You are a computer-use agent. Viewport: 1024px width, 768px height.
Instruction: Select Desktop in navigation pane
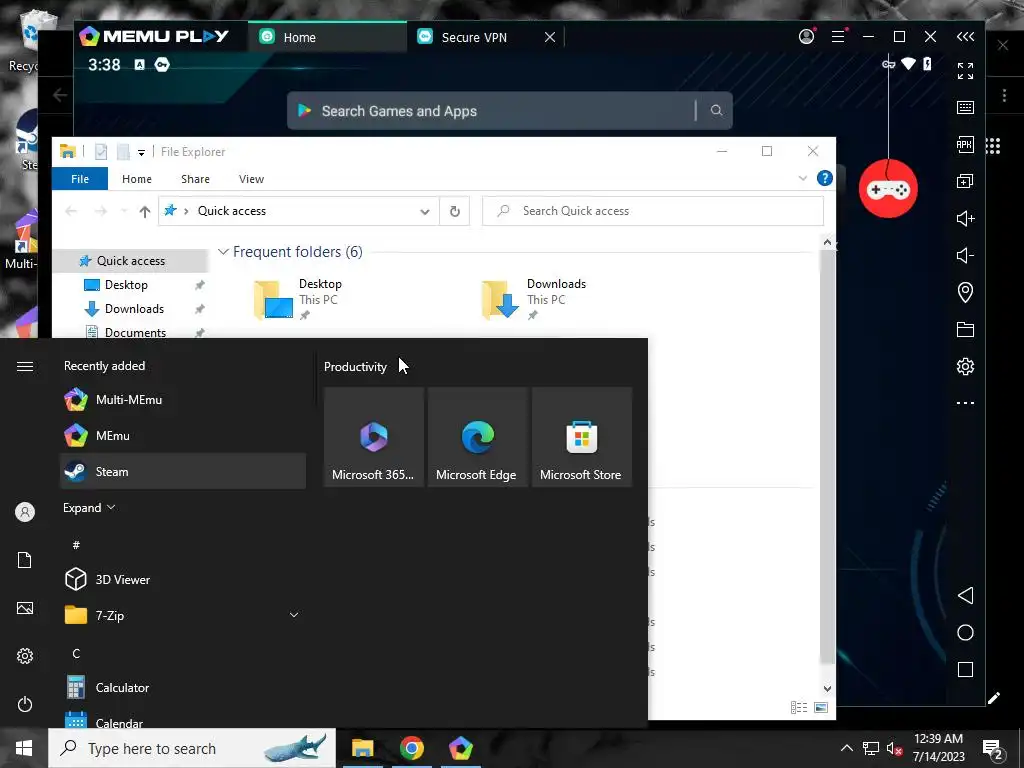click(125, 285)
